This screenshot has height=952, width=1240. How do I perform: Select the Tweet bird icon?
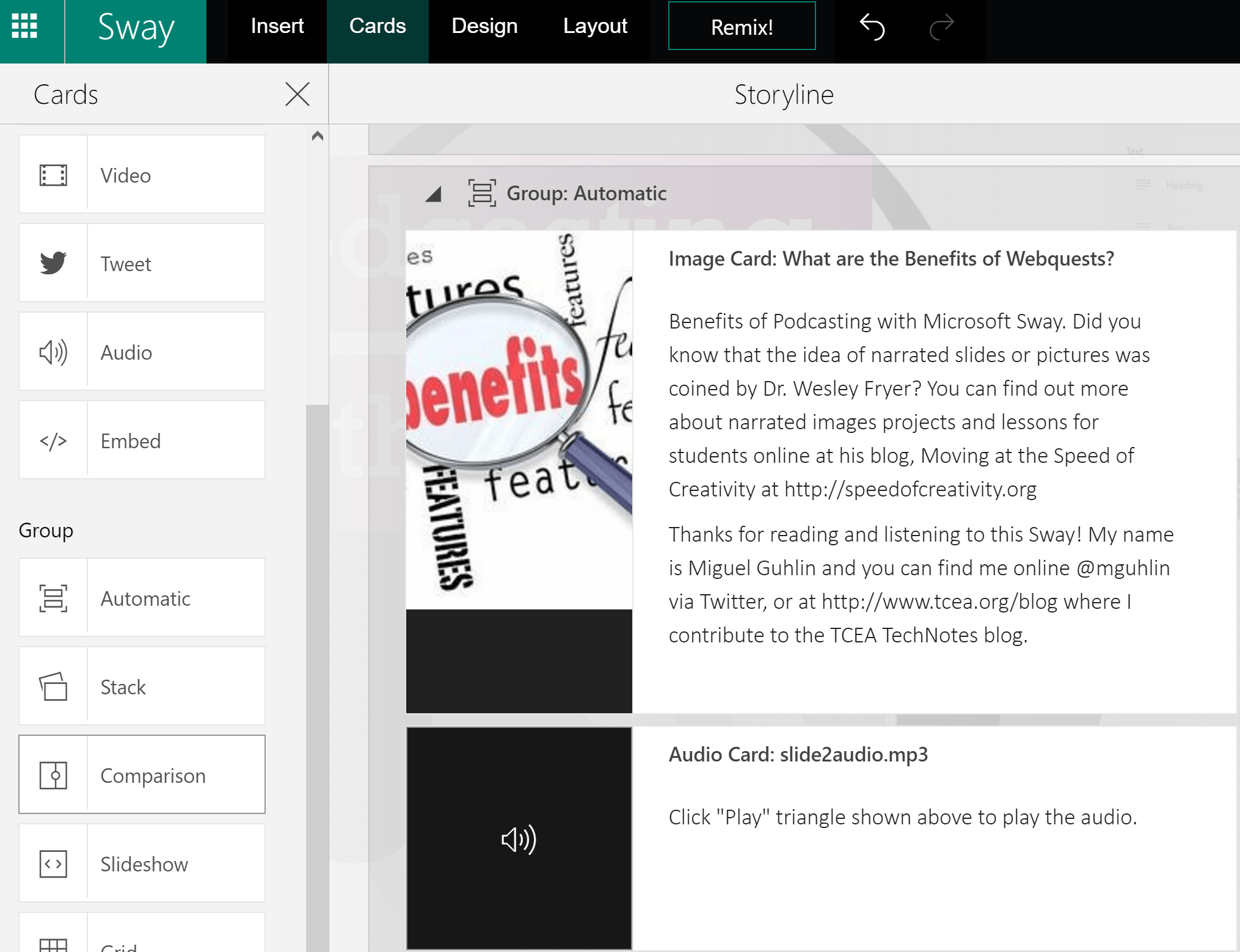coord(53,263)
